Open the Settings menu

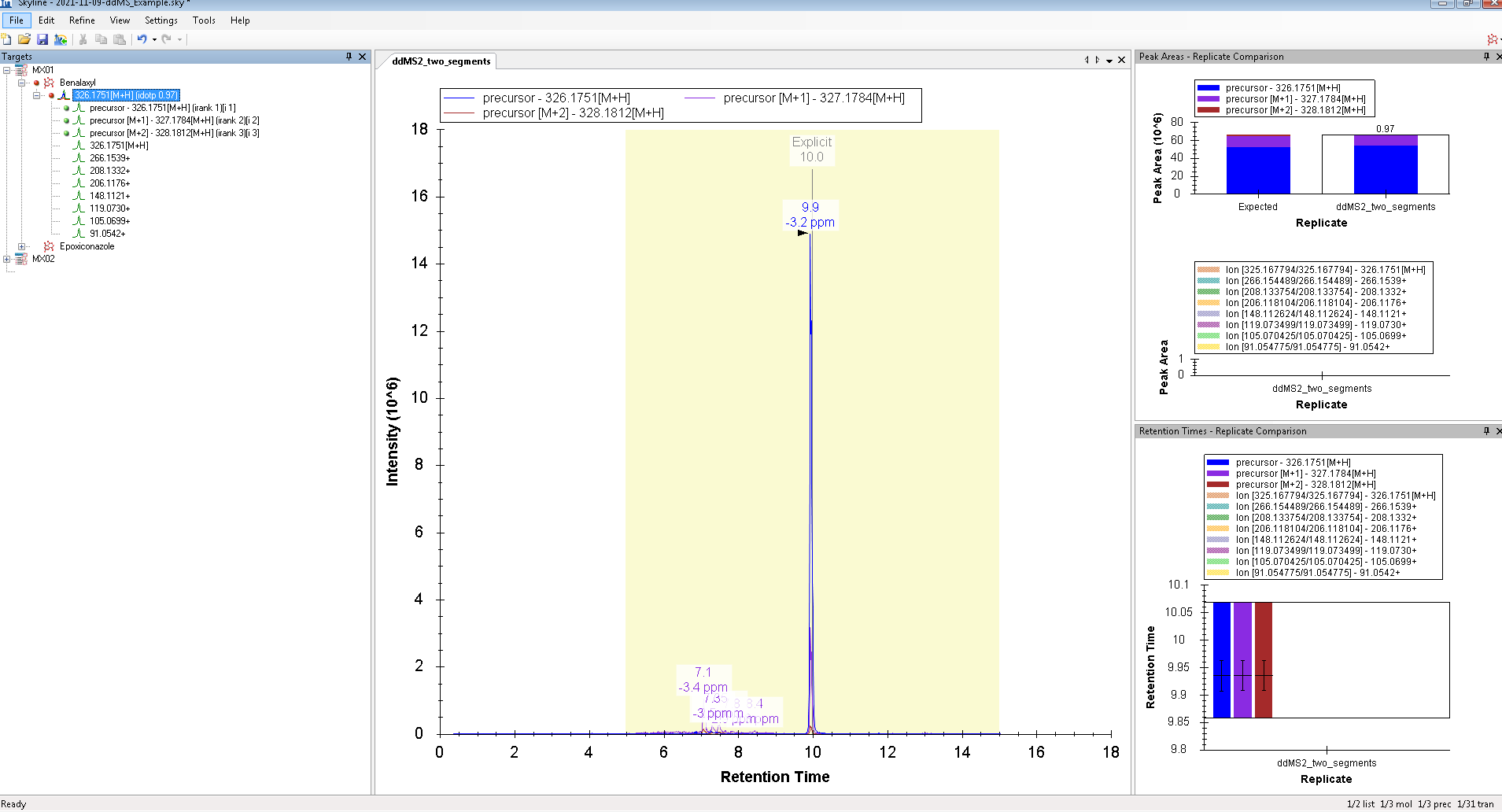tap(161, 20)
